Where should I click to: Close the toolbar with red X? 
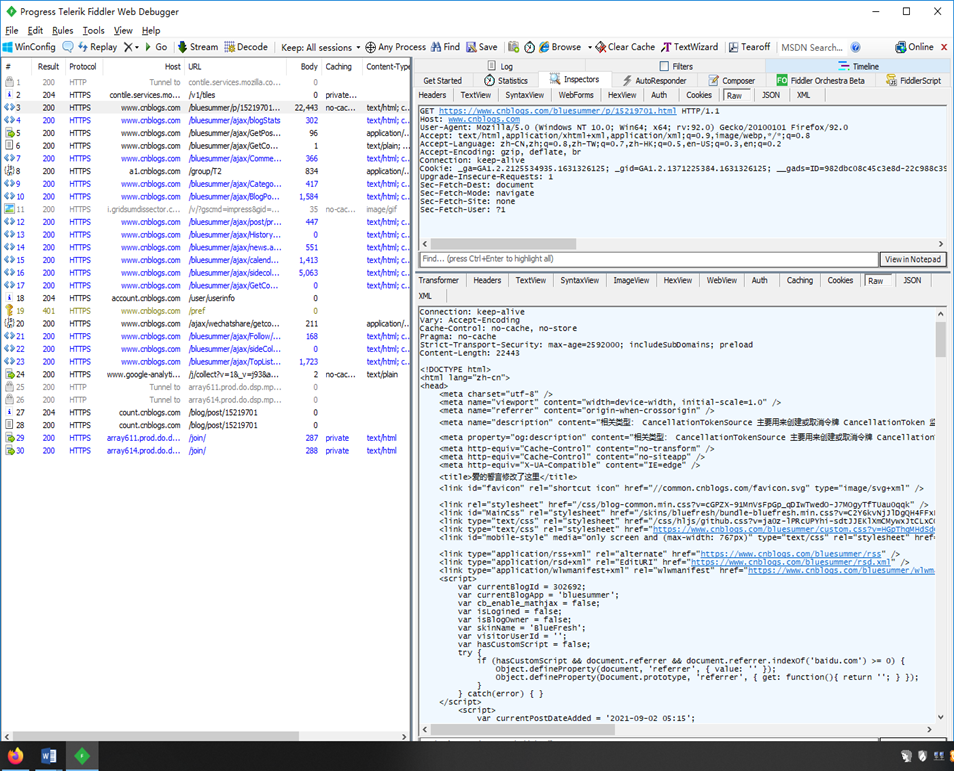click(944, 47)
